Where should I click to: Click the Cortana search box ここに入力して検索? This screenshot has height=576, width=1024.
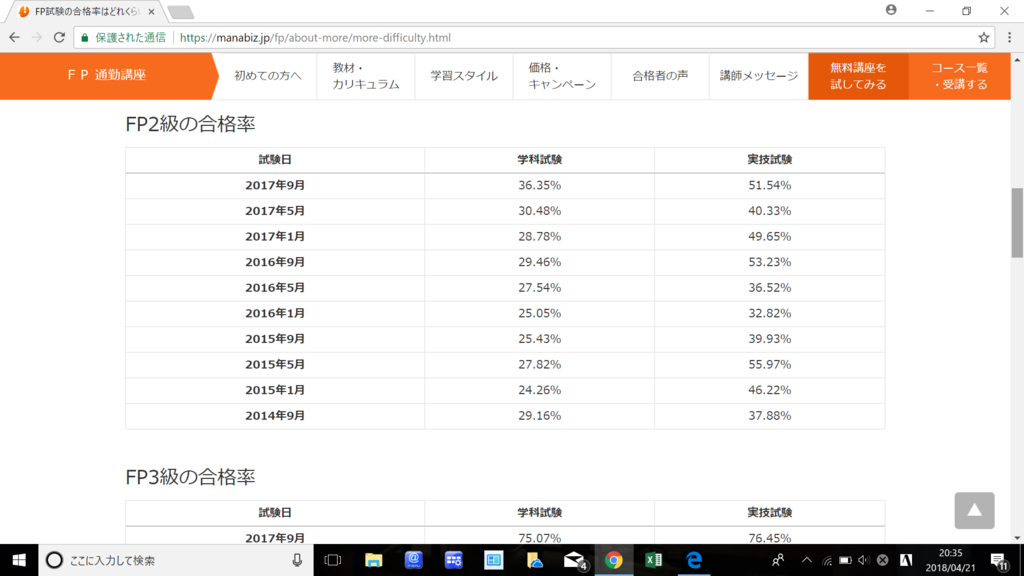point(176,560)
